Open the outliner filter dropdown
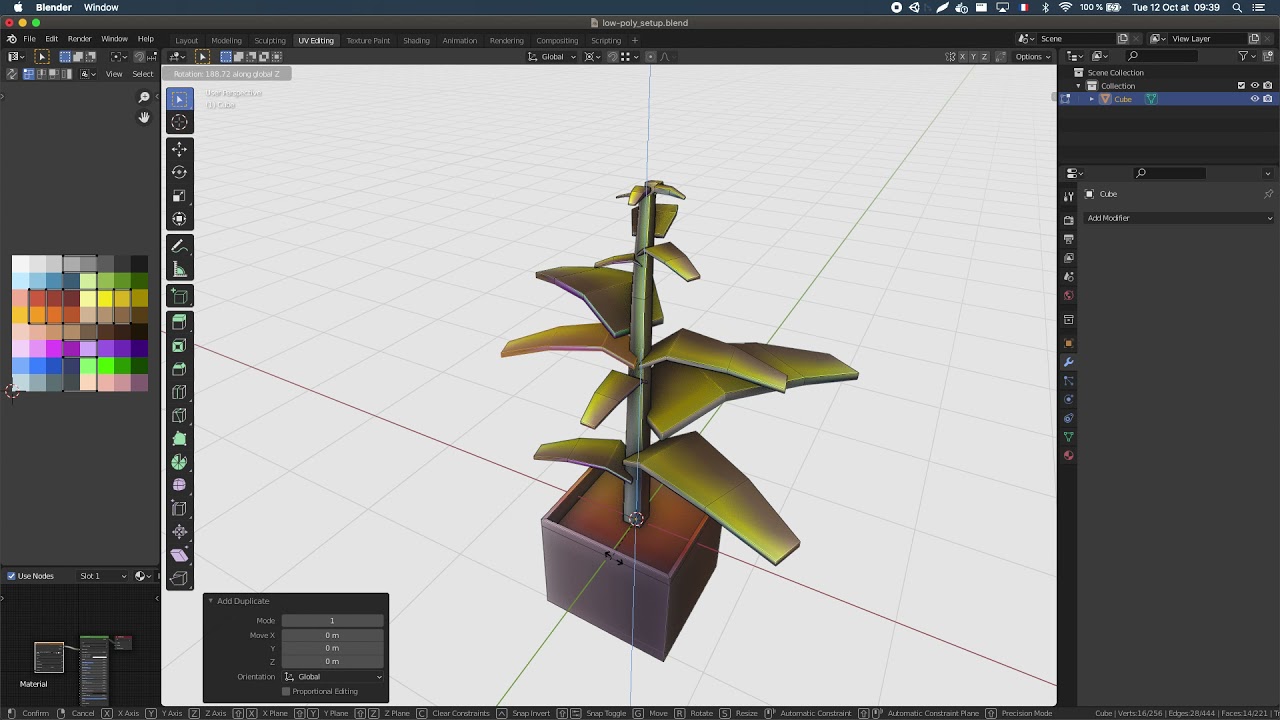The height and width of the screenshot is (720, 1280). coord(1246,56)
